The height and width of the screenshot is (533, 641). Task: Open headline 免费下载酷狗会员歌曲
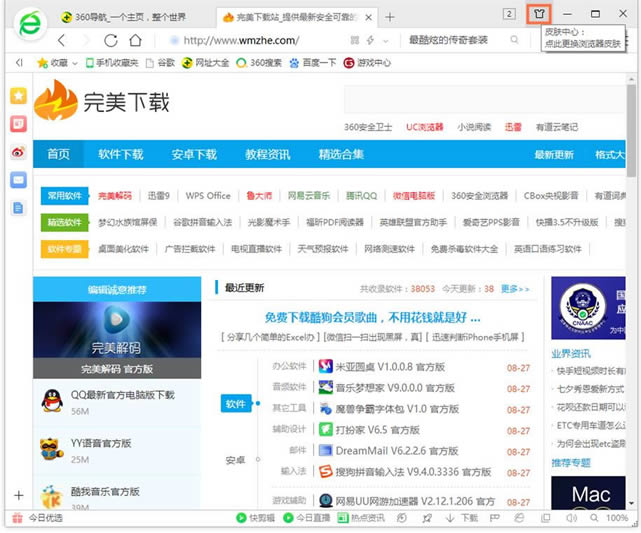pyautogui.click(x=372, y=318)
